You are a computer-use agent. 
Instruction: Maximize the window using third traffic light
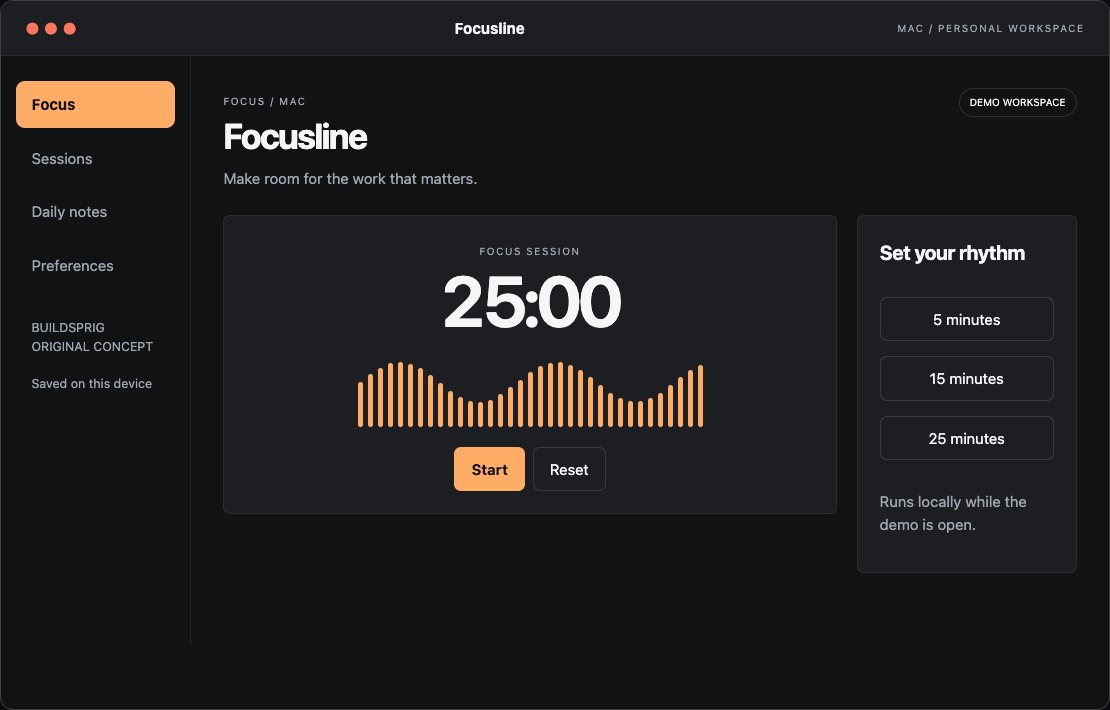tap(69, 28)
